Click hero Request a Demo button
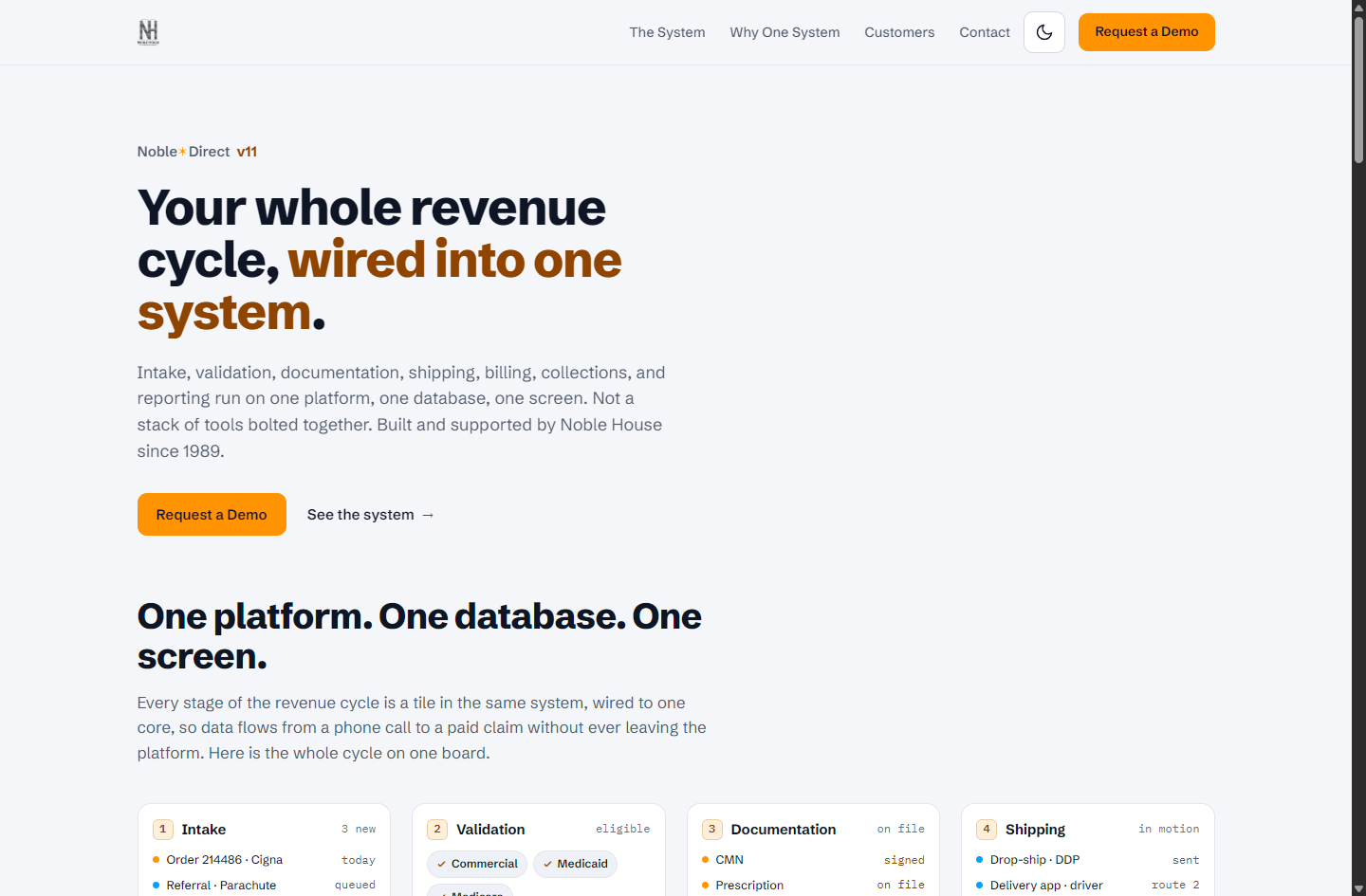The width and height of the screenshot is (1366, 896). click(212, 515)
